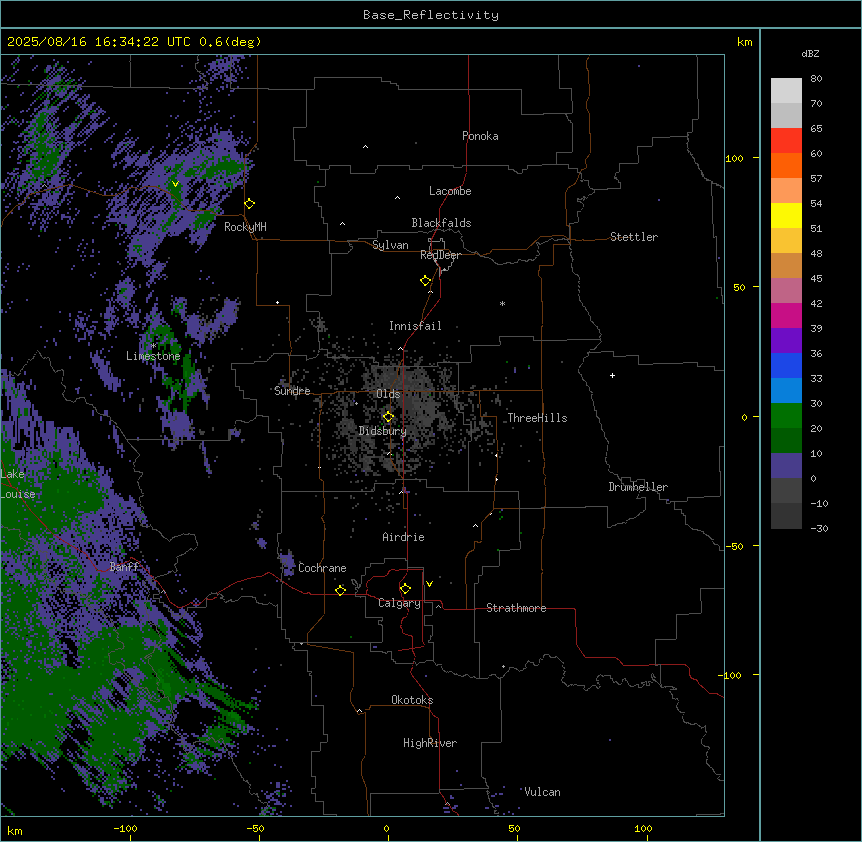Click the Vulcan city label
Screen dimensions: 862x842
coord(543,792)
